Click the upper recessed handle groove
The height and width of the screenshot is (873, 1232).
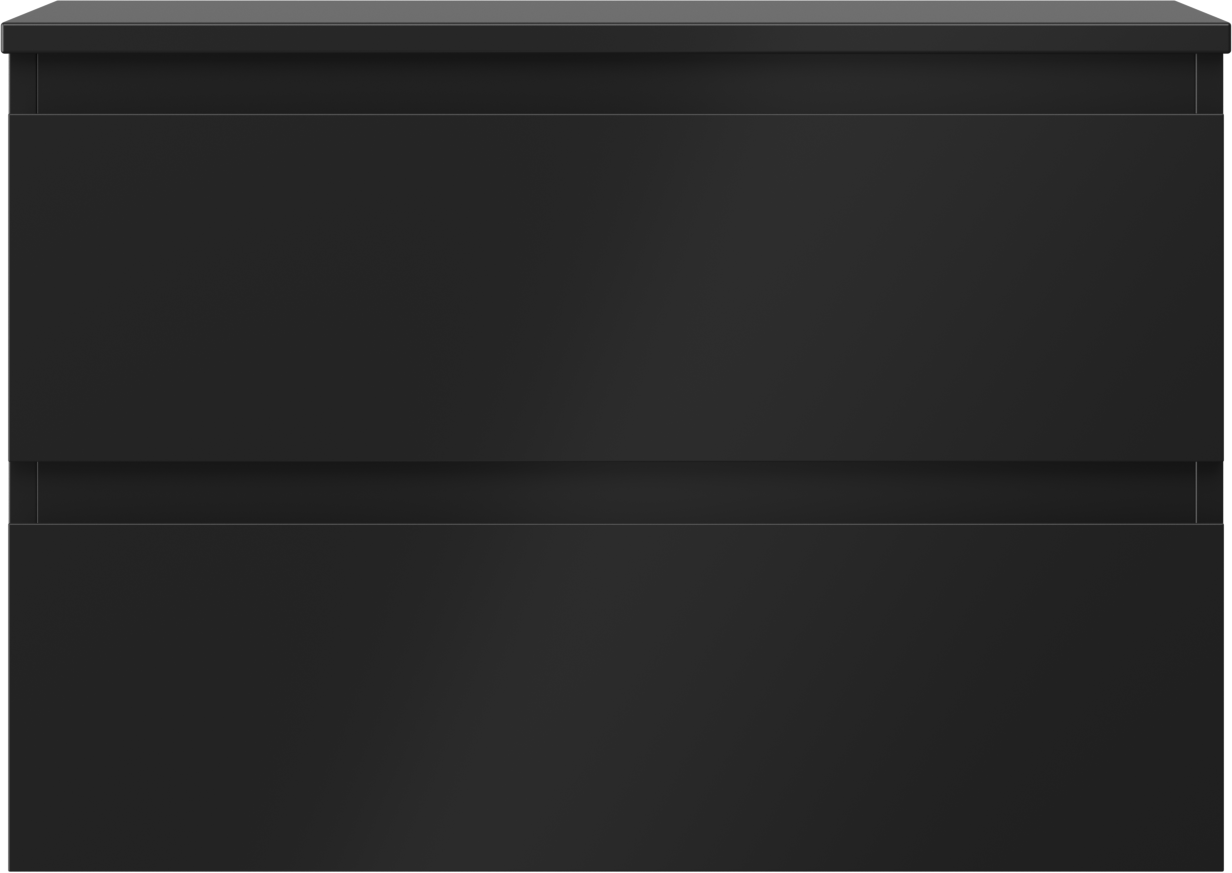pos(616,84)
